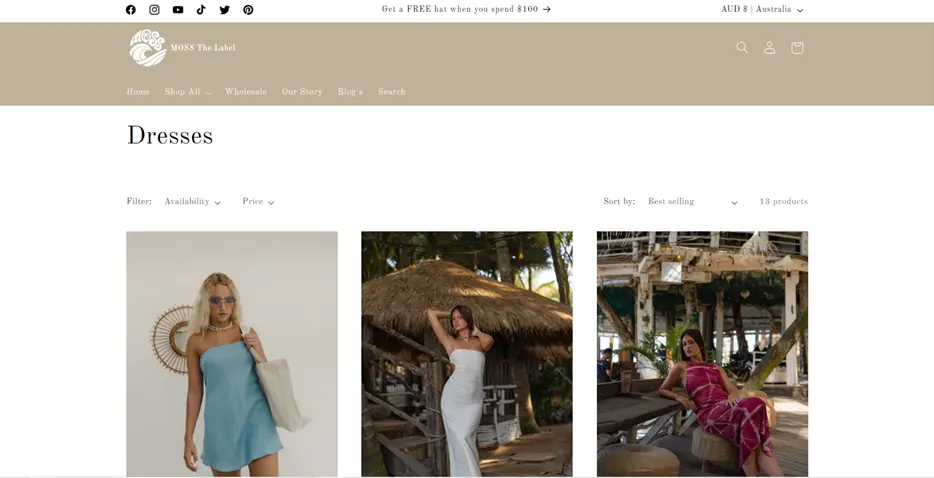Open the Our Story page link
Screen dimensions: 934x478
click(302, 92)
